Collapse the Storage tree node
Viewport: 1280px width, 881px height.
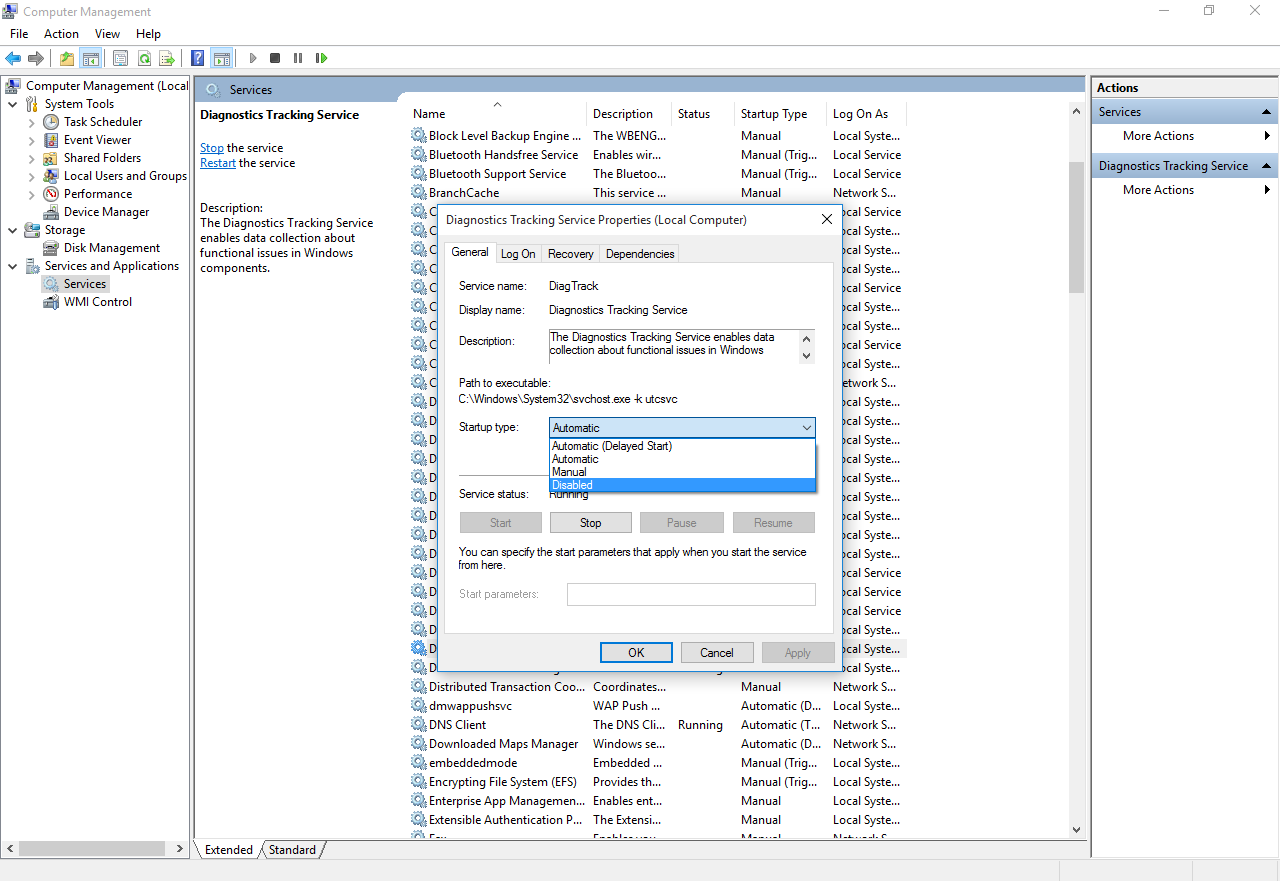coord(12,230)
